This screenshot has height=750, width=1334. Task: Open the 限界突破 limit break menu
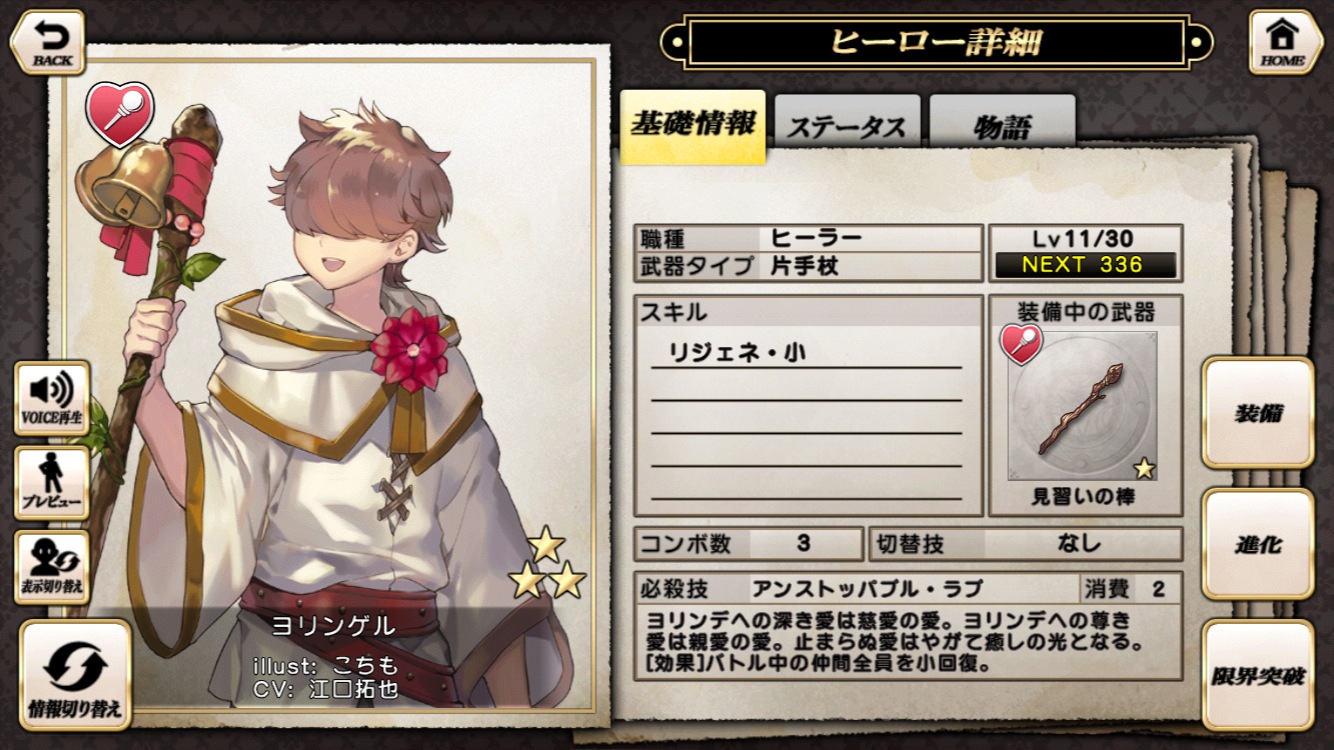[x=1257, y=675]
